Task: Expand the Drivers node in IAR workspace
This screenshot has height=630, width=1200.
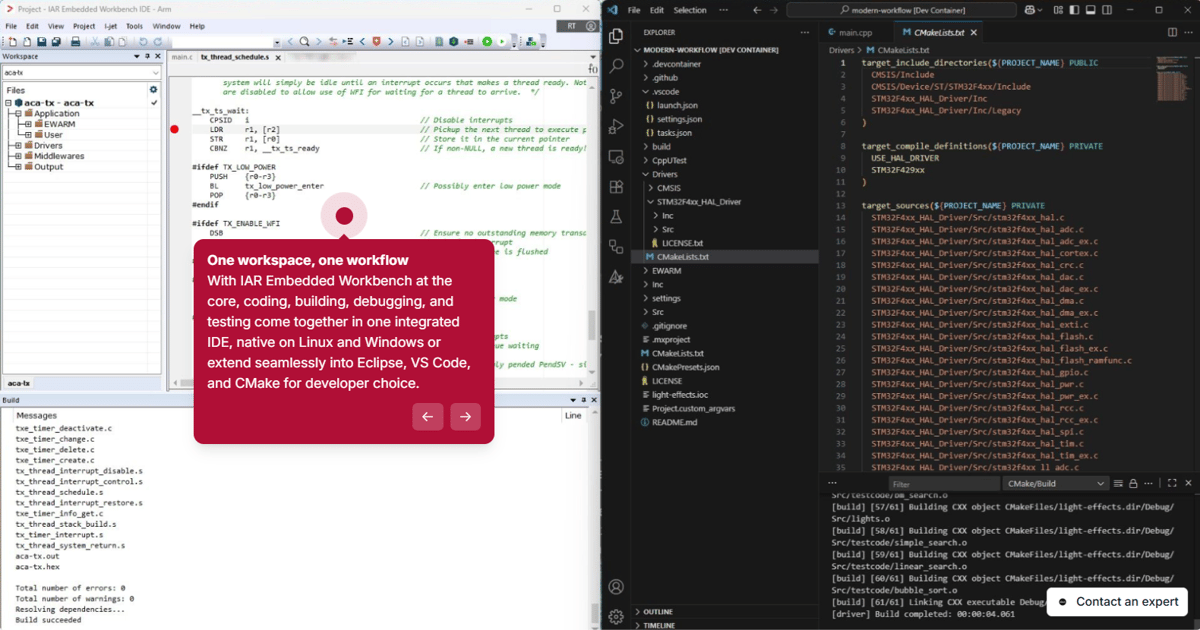Action: click(18, 146)
